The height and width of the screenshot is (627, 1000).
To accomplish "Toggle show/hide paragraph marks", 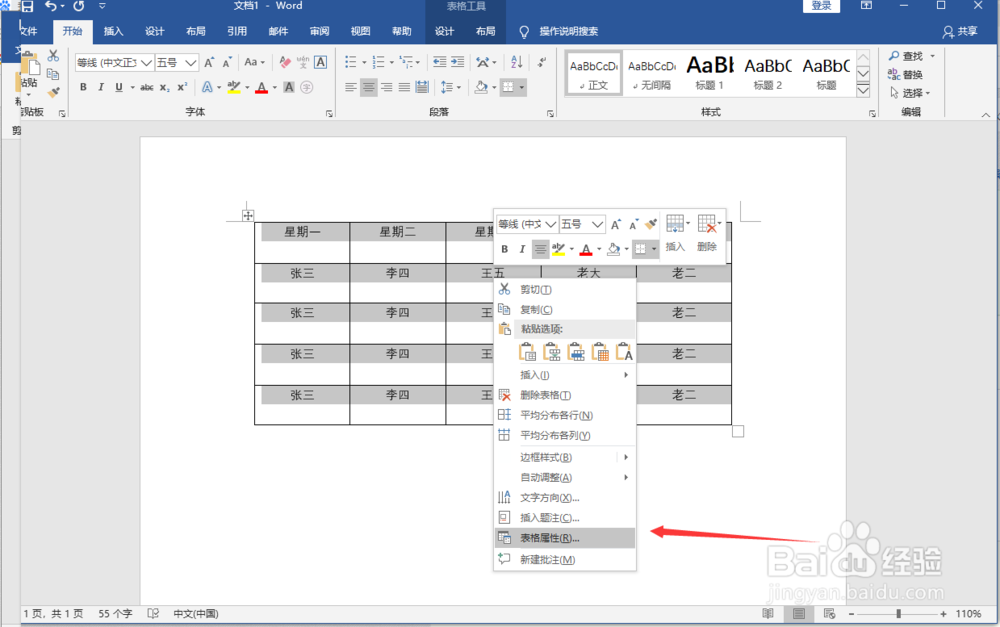I will [x=542, y=62].
